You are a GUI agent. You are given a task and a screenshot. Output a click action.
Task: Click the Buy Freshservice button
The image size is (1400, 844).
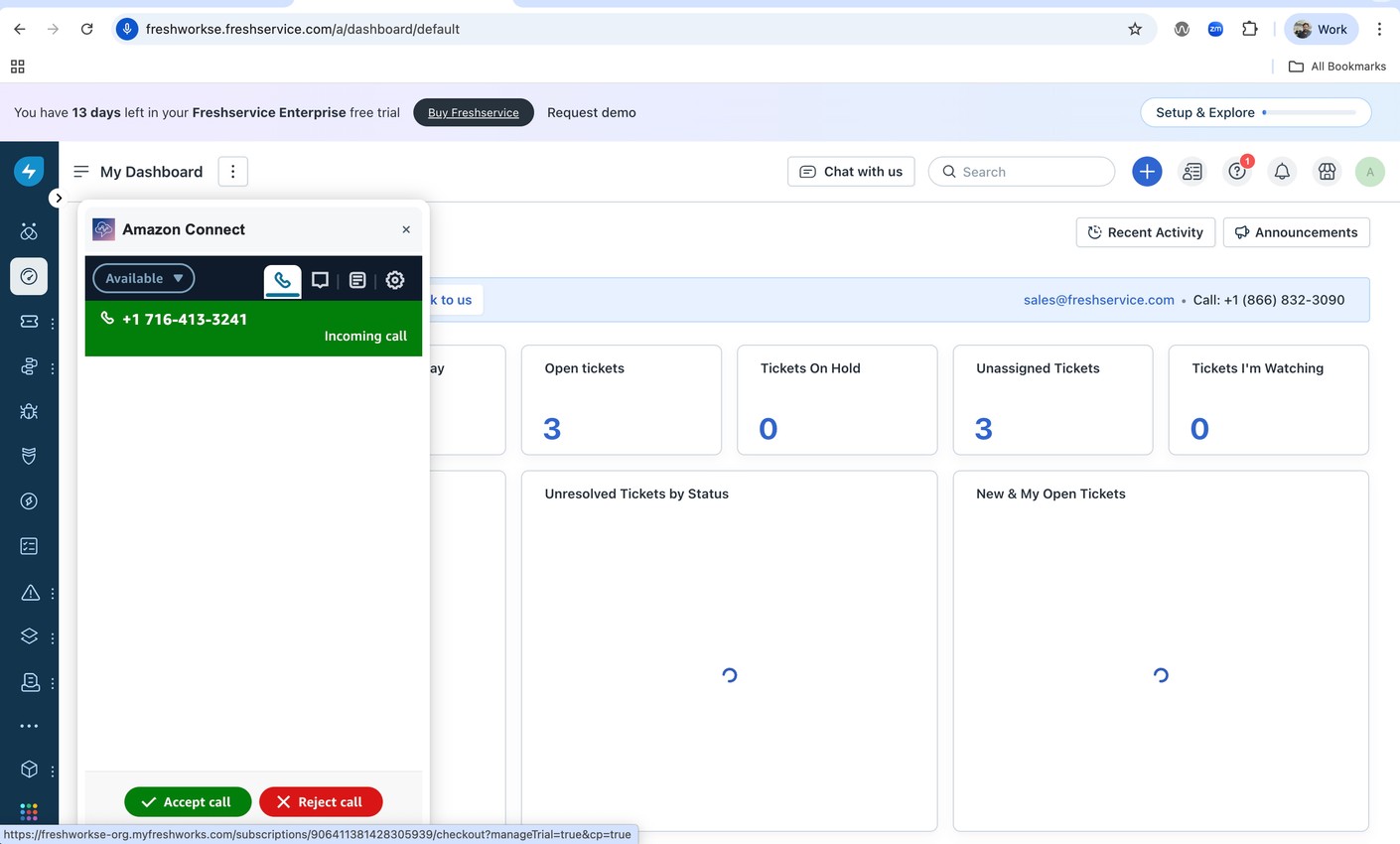[474, 112]
